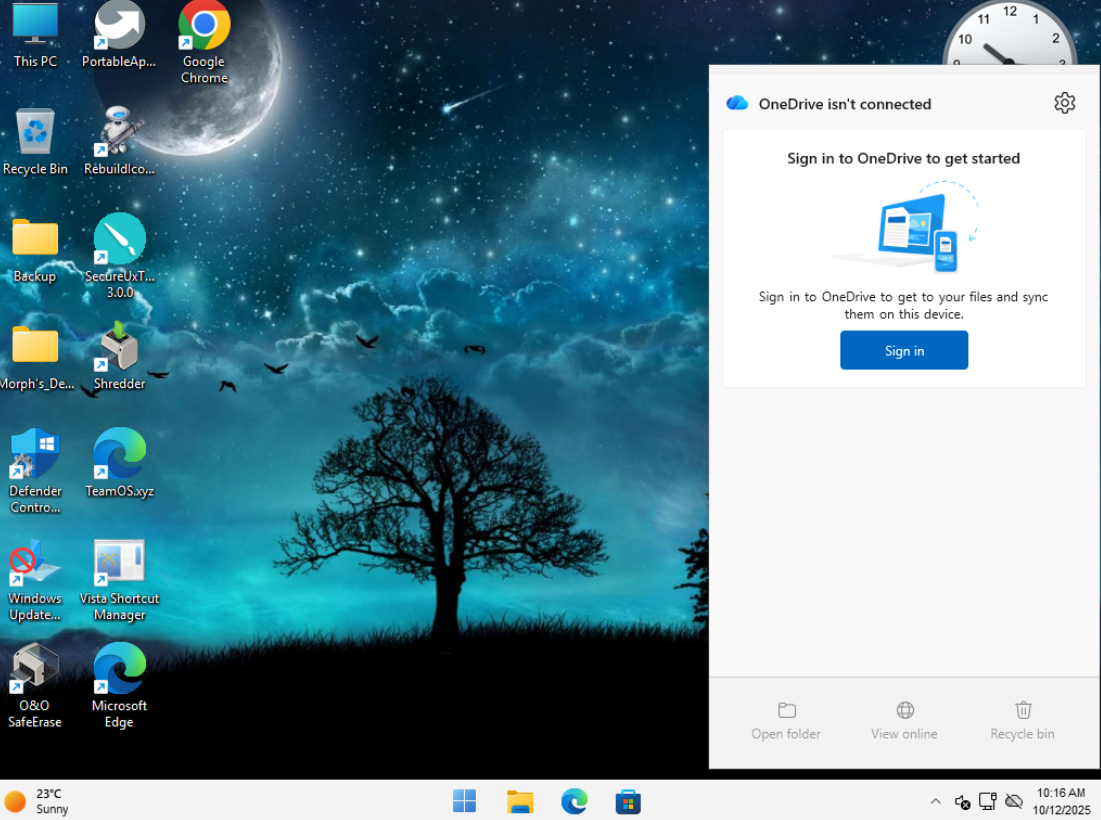Screen dimensions: 1101x820
Task: Show hidden icons in system tray
Action: 935,802
